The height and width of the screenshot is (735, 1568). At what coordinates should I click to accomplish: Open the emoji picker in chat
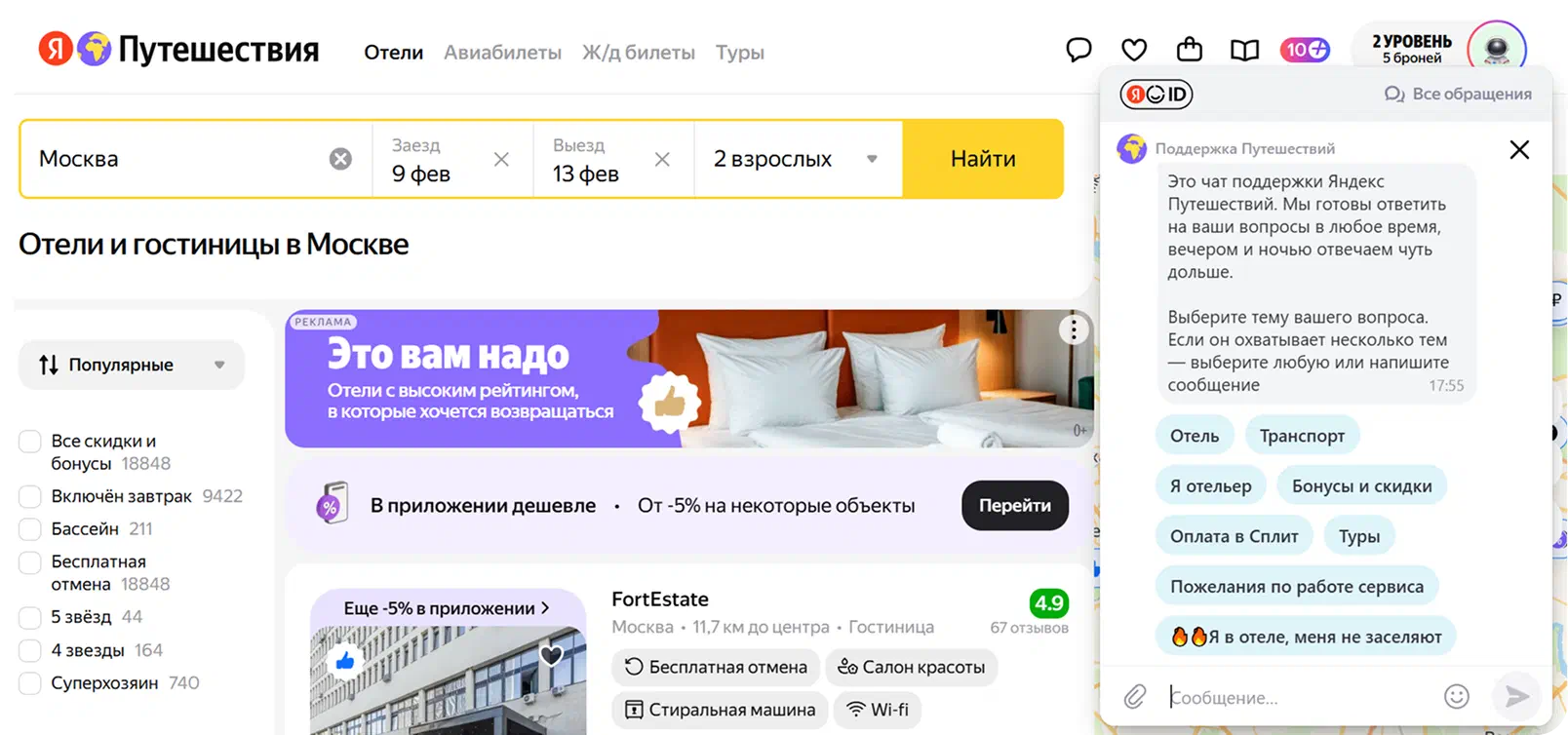tap(1457, 696)
